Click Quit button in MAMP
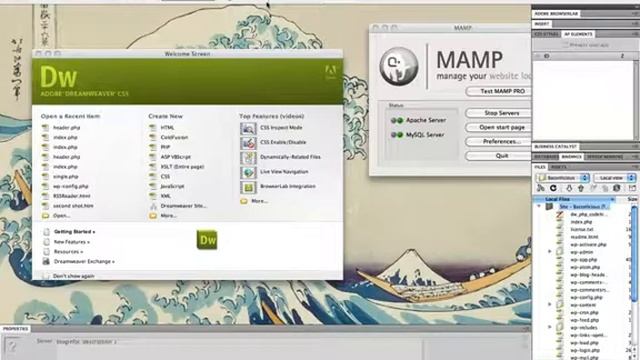Viewport: 640px width, 360px height. [x=498, y=156]
